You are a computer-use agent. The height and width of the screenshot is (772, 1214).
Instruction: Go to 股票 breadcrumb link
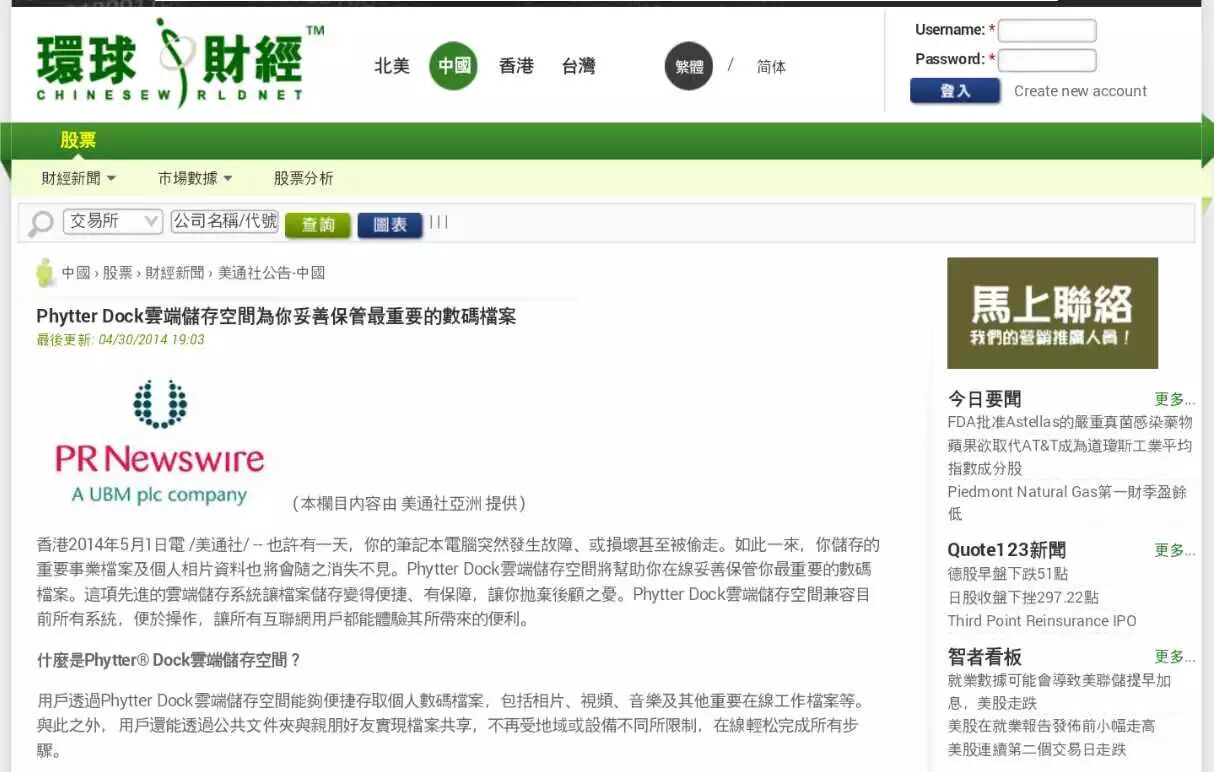click(118, 273)
